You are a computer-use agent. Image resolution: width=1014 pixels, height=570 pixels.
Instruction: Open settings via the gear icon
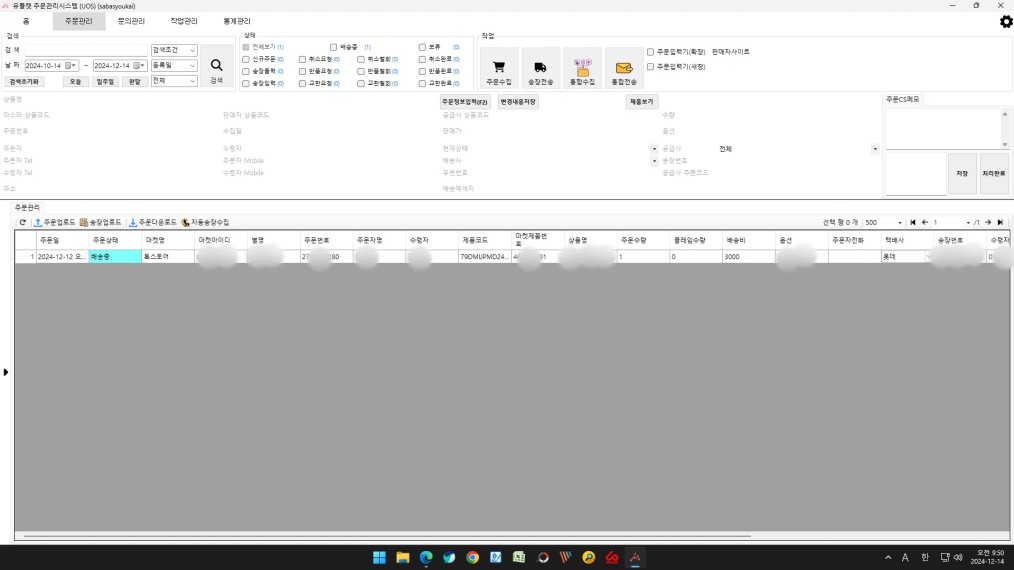(1005, 21)
